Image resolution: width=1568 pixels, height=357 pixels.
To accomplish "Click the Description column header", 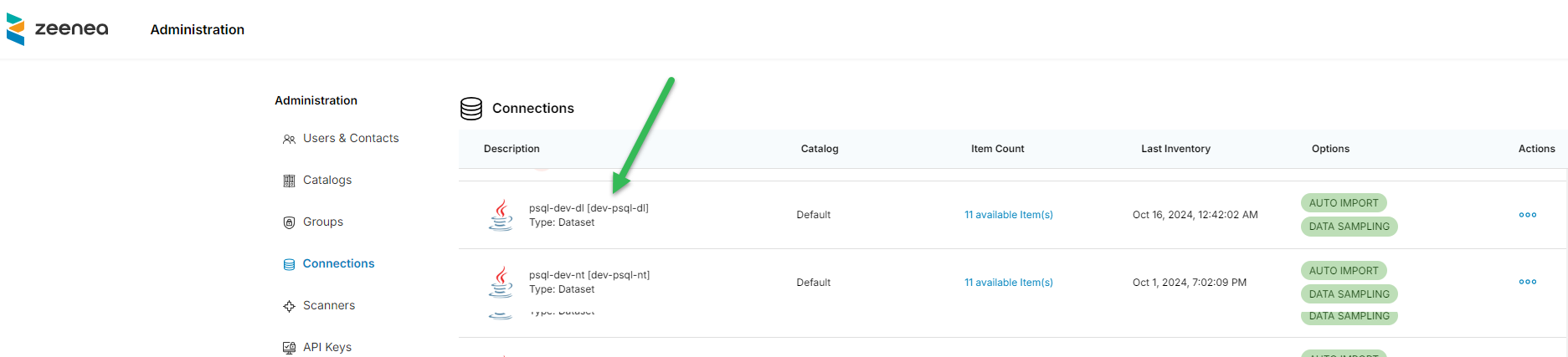I will tap(512, 149).
